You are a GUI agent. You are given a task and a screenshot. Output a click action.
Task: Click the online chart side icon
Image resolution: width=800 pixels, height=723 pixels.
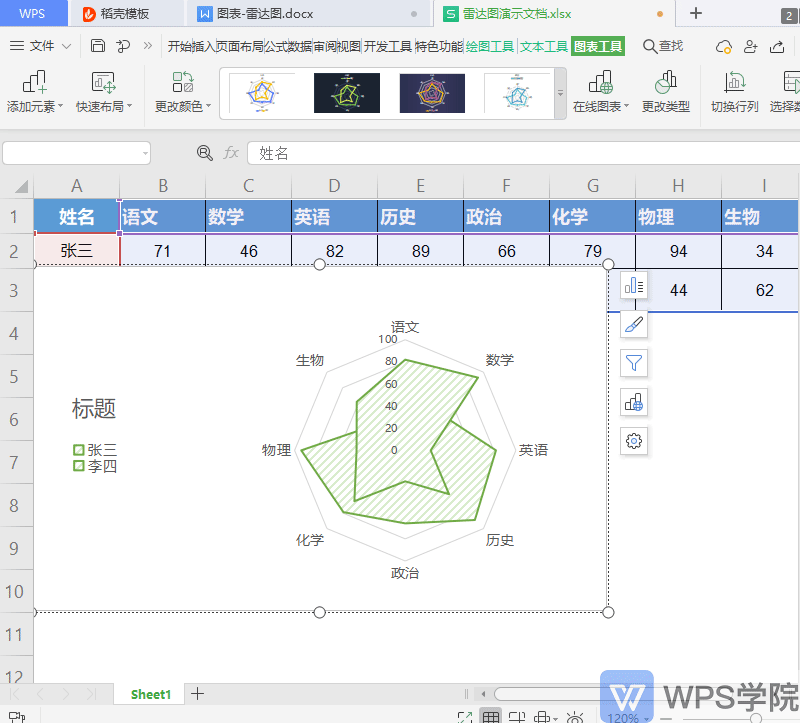(x=634, y=402)
